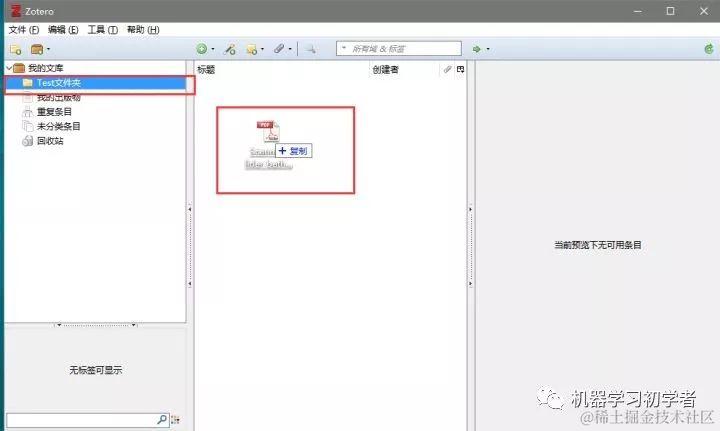
Task: Select 重复条目 in the library tree
Action: point(55,112)
